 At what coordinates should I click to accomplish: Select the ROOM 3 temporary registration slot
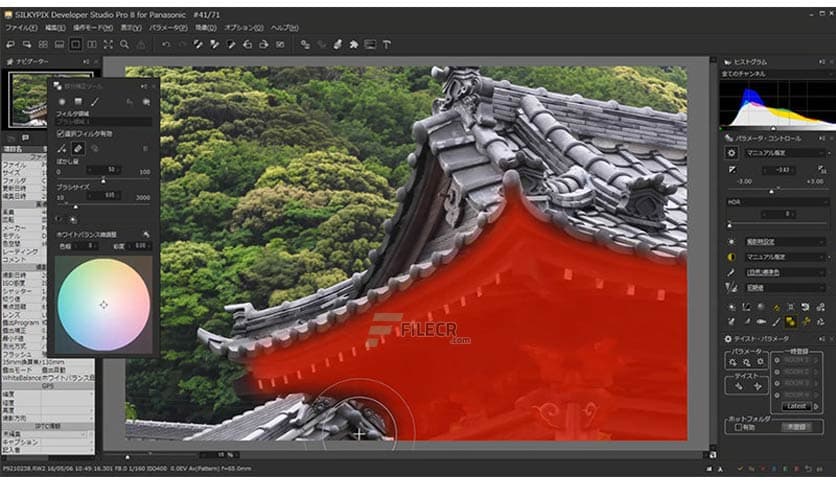(797, 383)
